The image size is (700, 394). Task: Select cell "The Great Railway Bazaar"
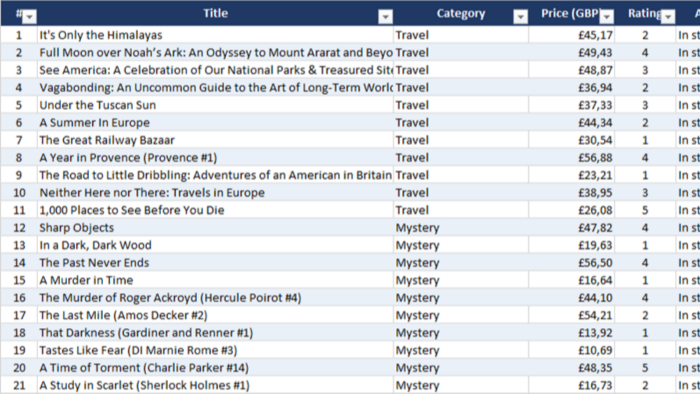coord(215,140)
